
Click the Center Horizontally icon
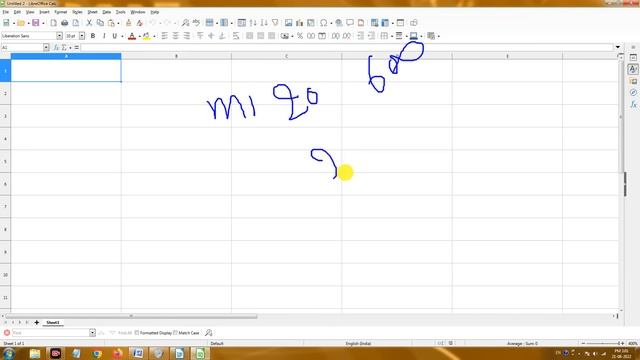pos(176,36)
